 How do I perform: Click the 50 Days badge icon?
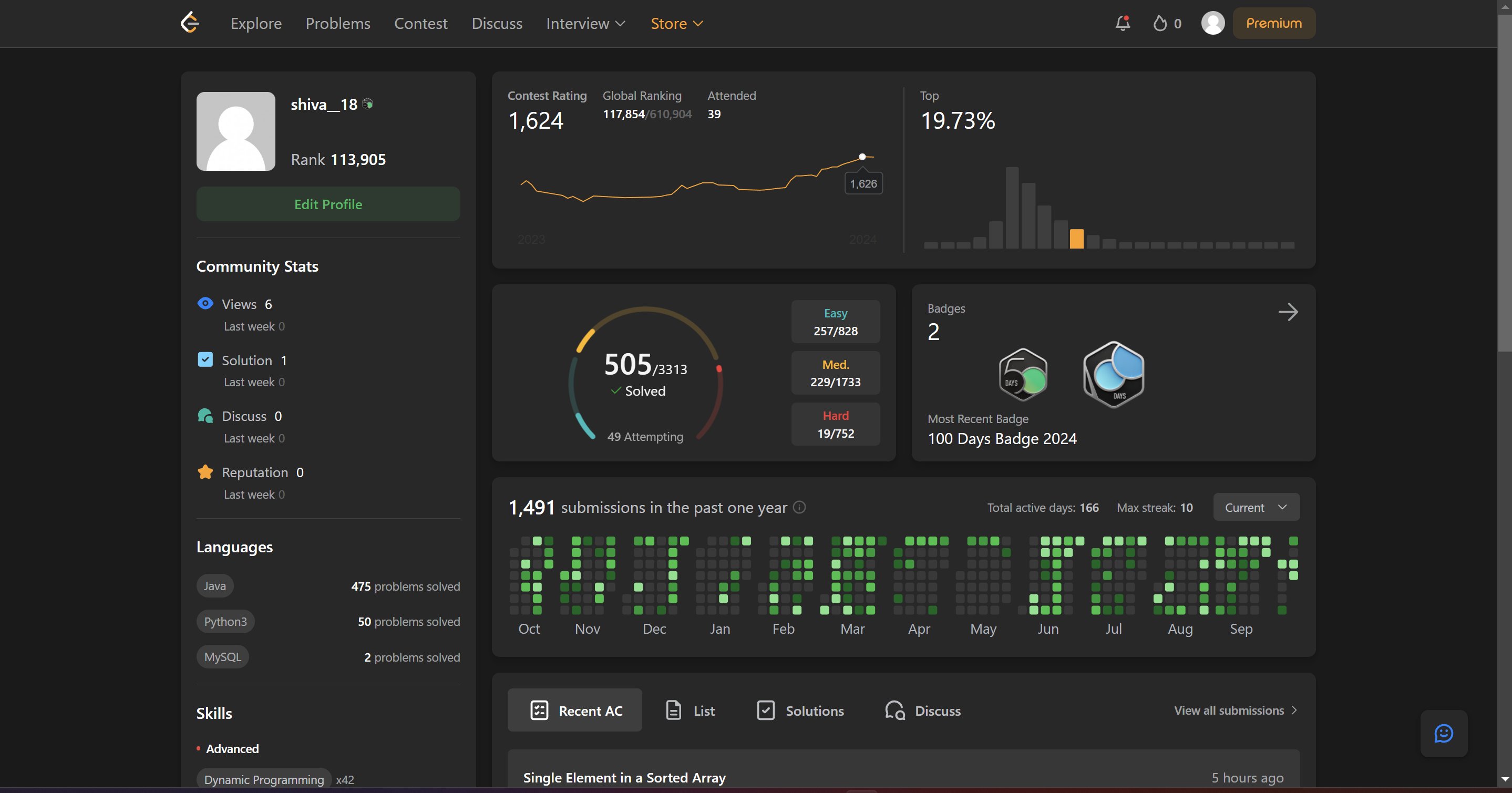coord(1023,375)
